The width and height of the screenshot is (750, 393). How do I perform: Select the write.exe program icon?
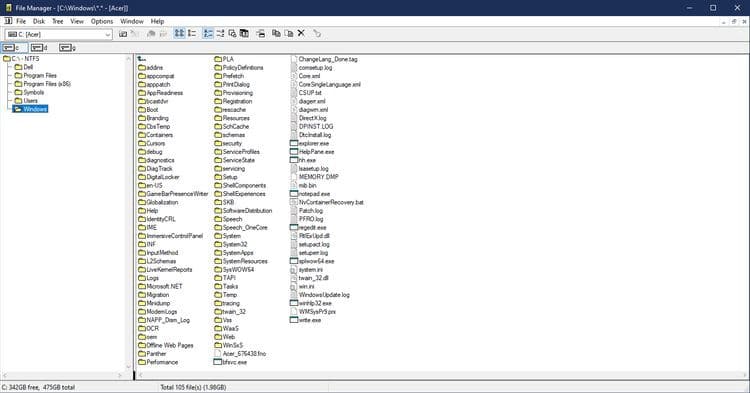tap(294, 320)
